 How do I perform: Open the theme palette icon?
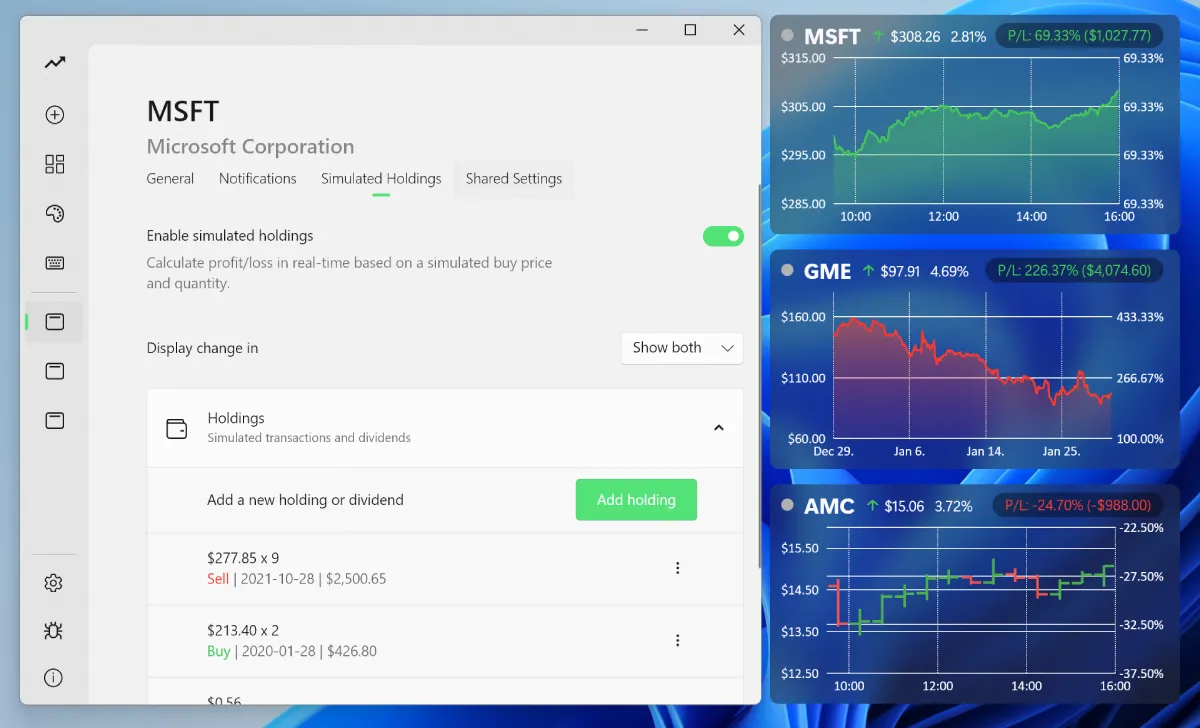(53, 213)
